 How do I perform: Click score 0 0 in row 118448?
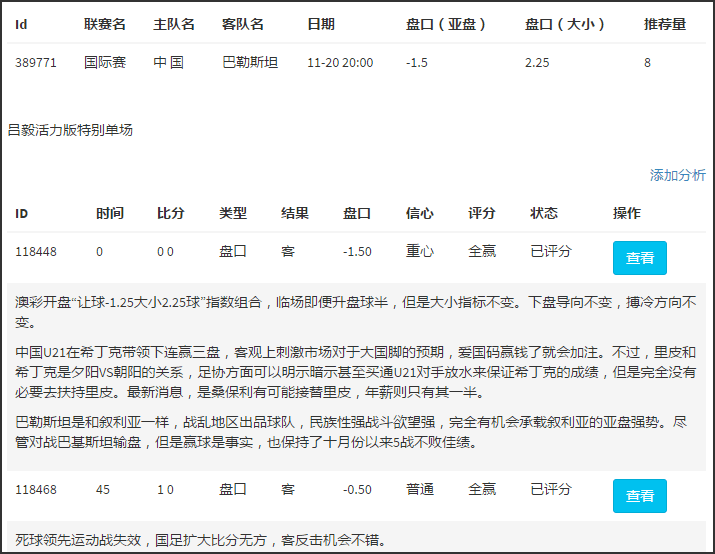click(x=165, y=252)
